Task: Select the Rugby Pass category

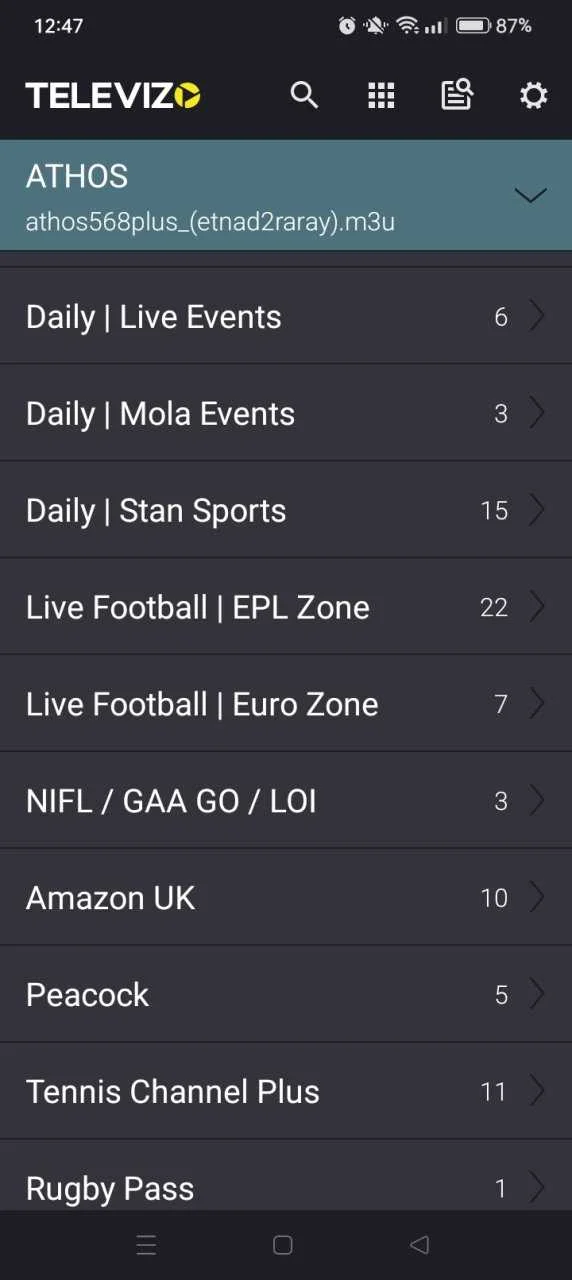Action: 286,1176
